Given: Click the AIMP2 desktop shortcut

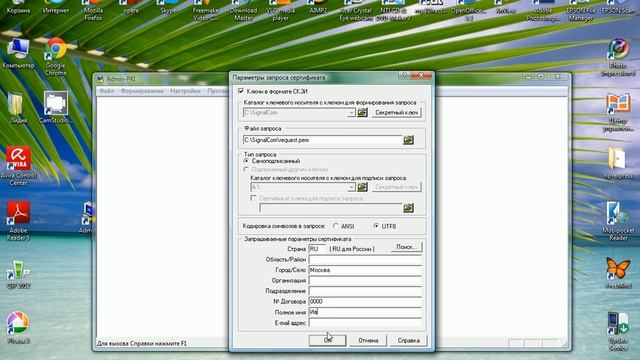Looking at the screenshot, I should pos(318,8).
